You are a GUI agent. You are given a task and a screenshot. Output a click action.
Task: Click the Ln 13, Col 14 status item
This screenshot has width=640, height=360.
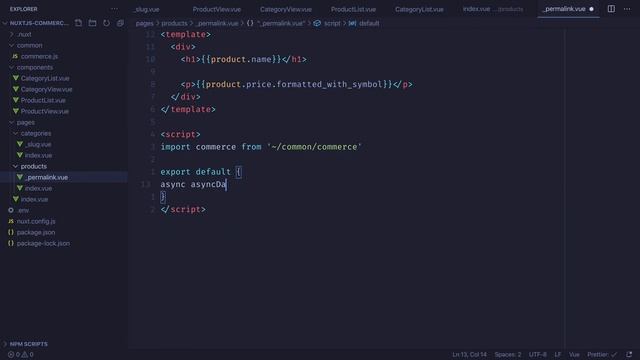(469, 355)
